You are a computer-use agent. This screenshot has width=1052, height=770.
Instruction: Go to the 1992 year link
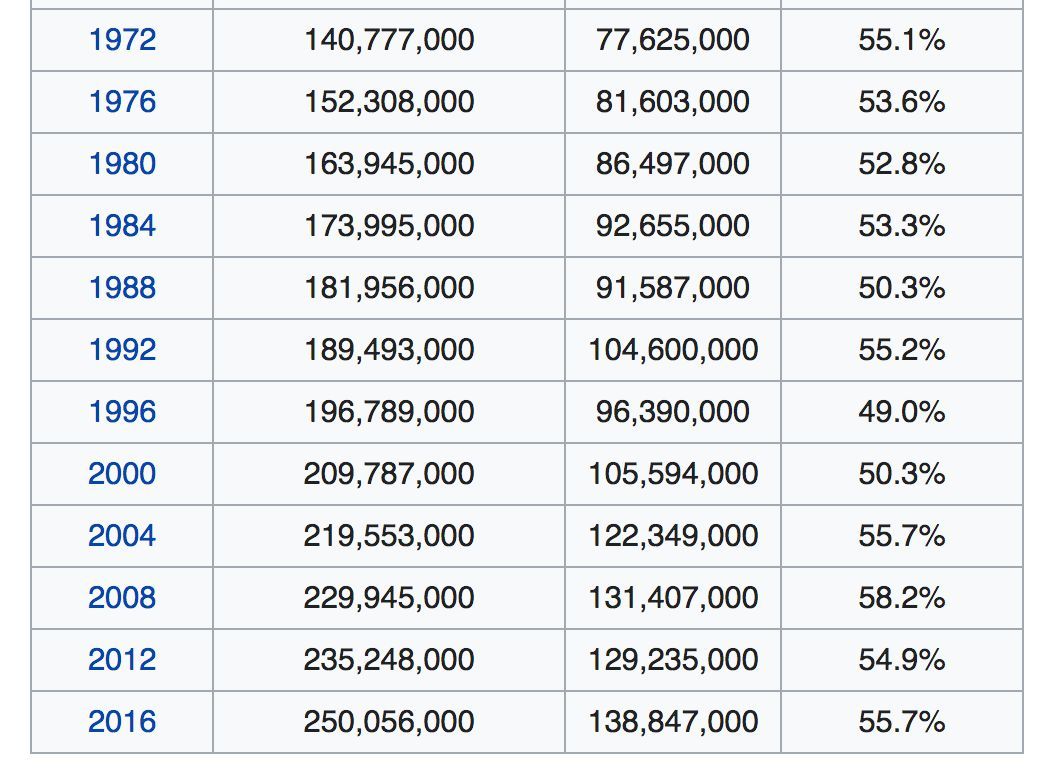pyautogui.click(x=122, y=350)
